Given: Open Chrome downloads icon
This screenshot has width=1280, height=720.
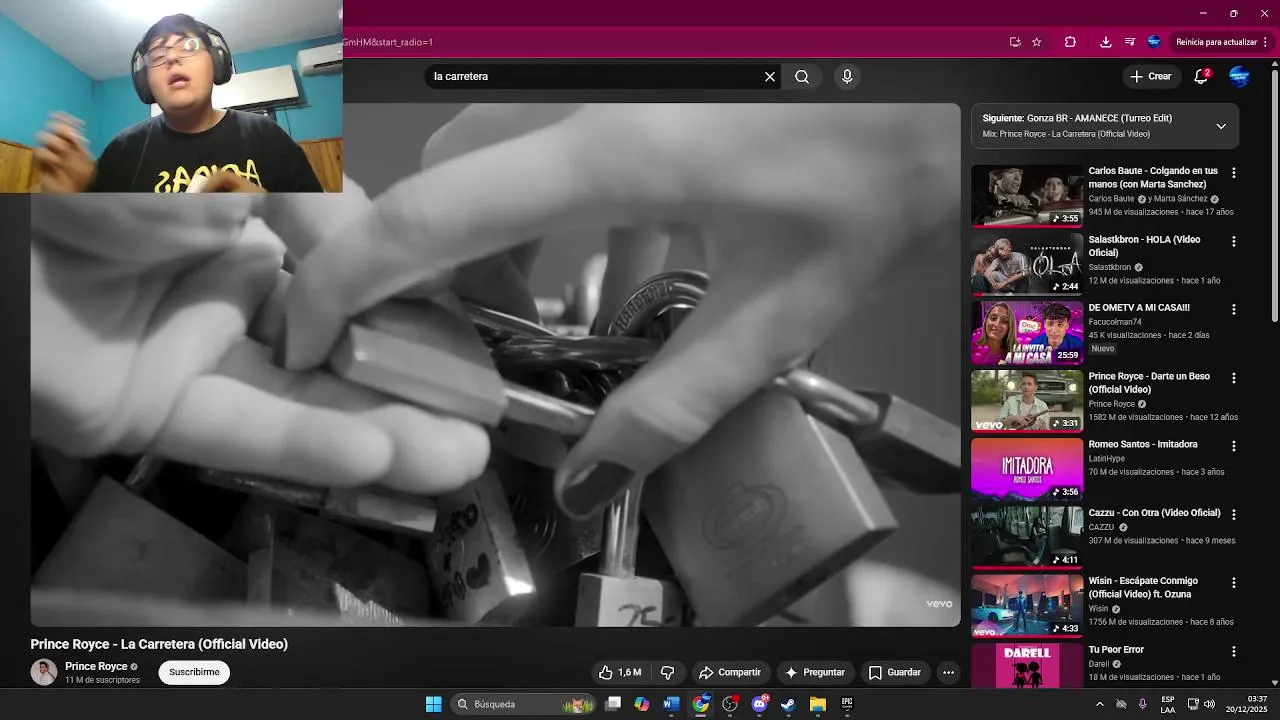Looking at the screenshot, I should tap(1105, 42).
